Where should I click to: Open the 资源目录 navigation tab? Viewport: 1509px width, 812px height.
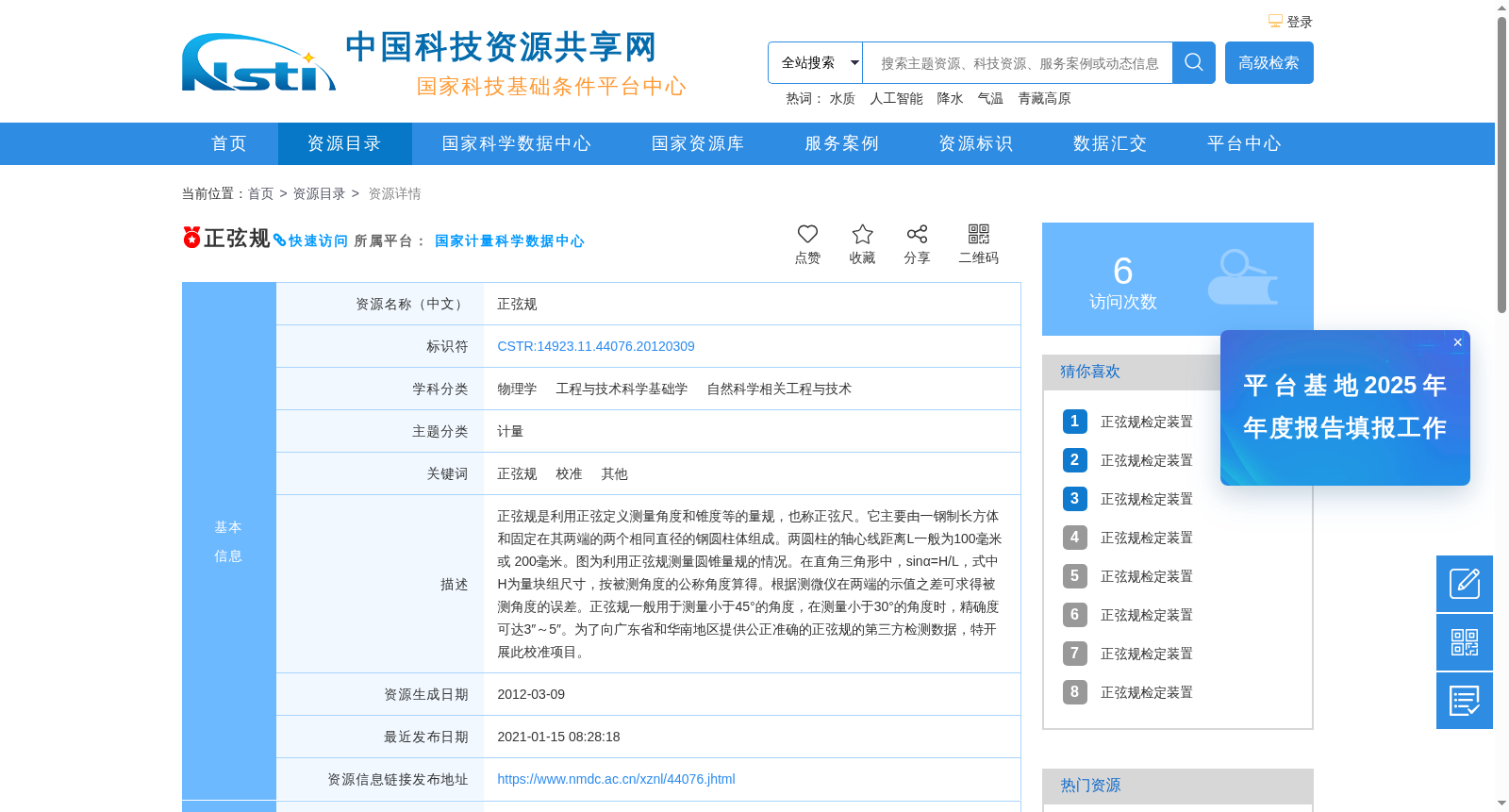click(344, 143)
